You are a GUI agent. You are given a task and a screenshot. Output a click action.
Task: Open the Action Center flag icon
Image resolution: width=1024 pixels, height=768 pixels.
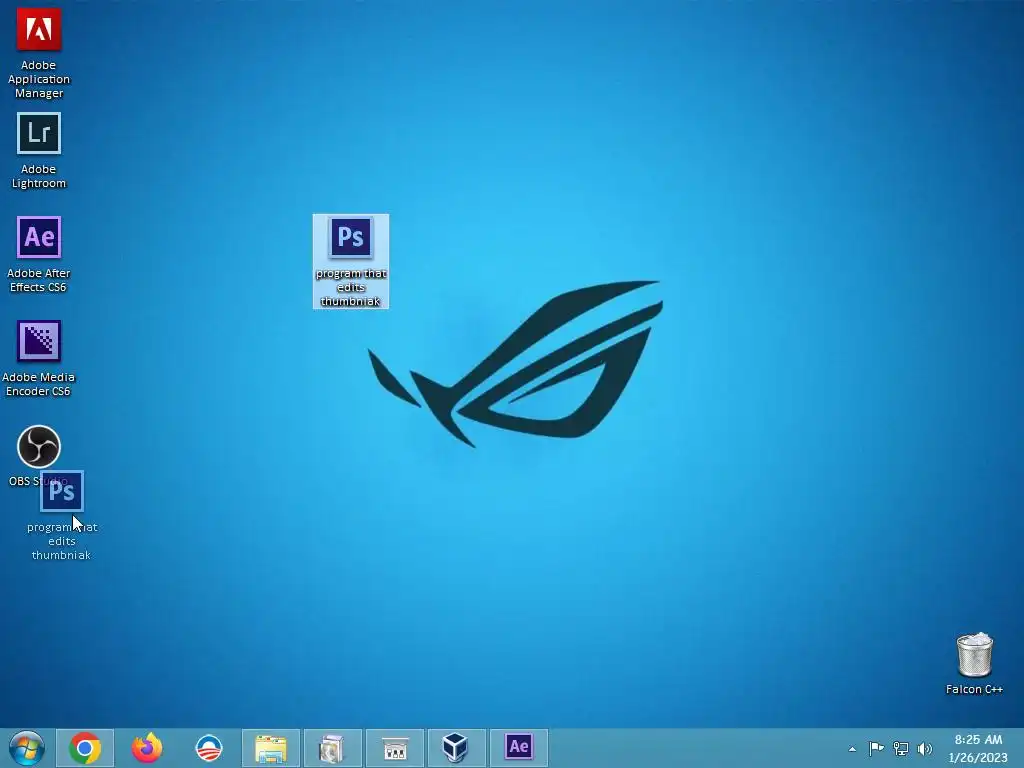(x=876, y=748)
